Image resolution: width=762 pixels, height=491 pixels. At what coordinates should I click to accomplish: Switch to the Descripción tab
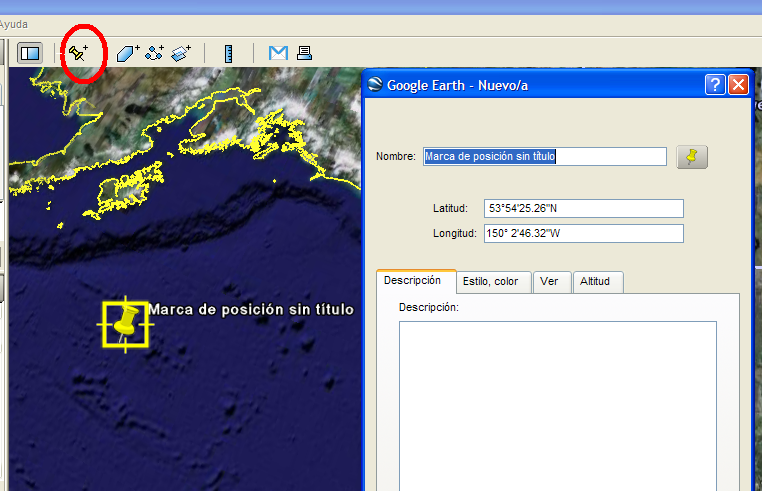click(416, 281)
